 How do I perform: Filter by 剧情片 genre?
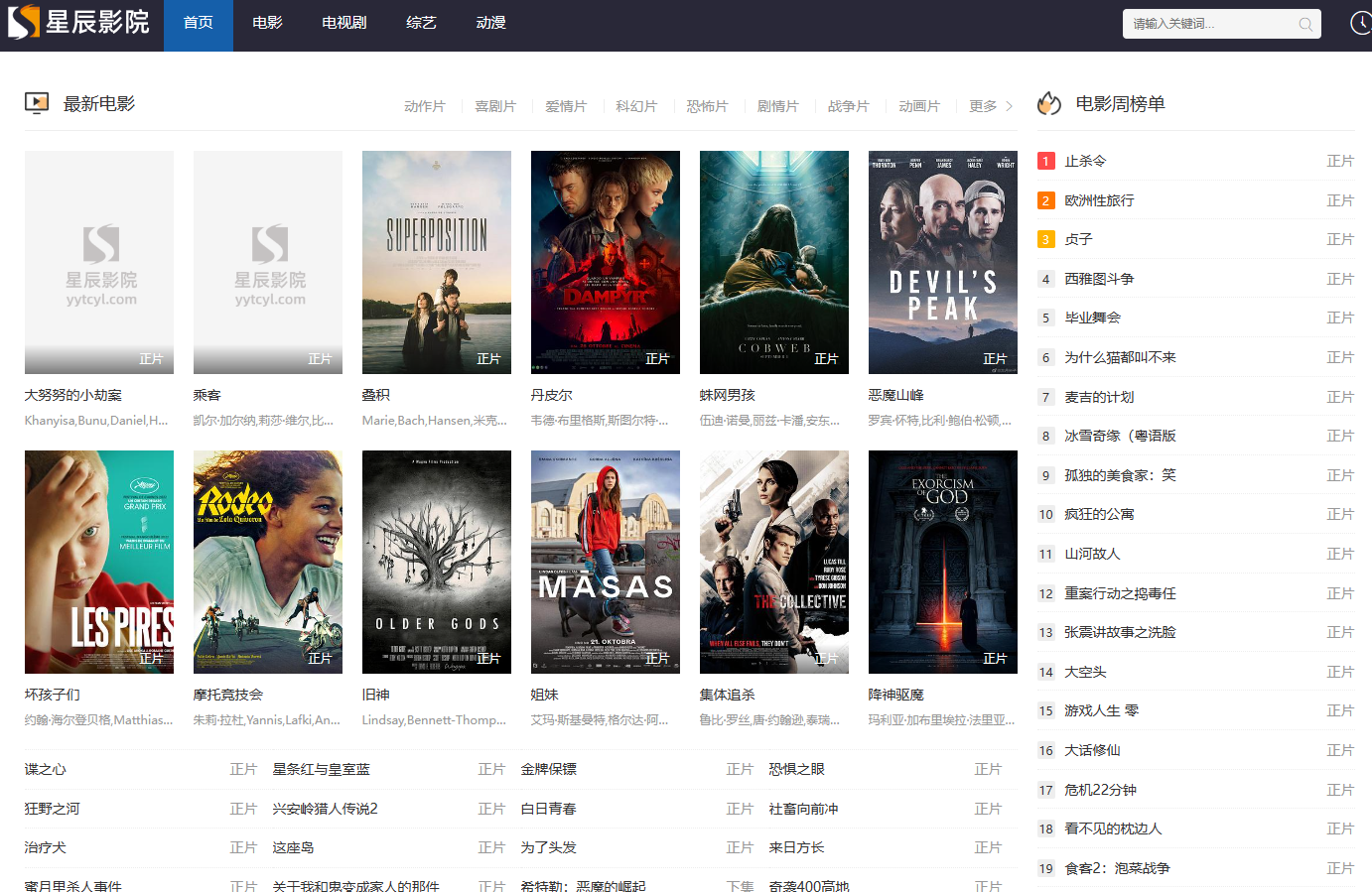click(777, 106)
